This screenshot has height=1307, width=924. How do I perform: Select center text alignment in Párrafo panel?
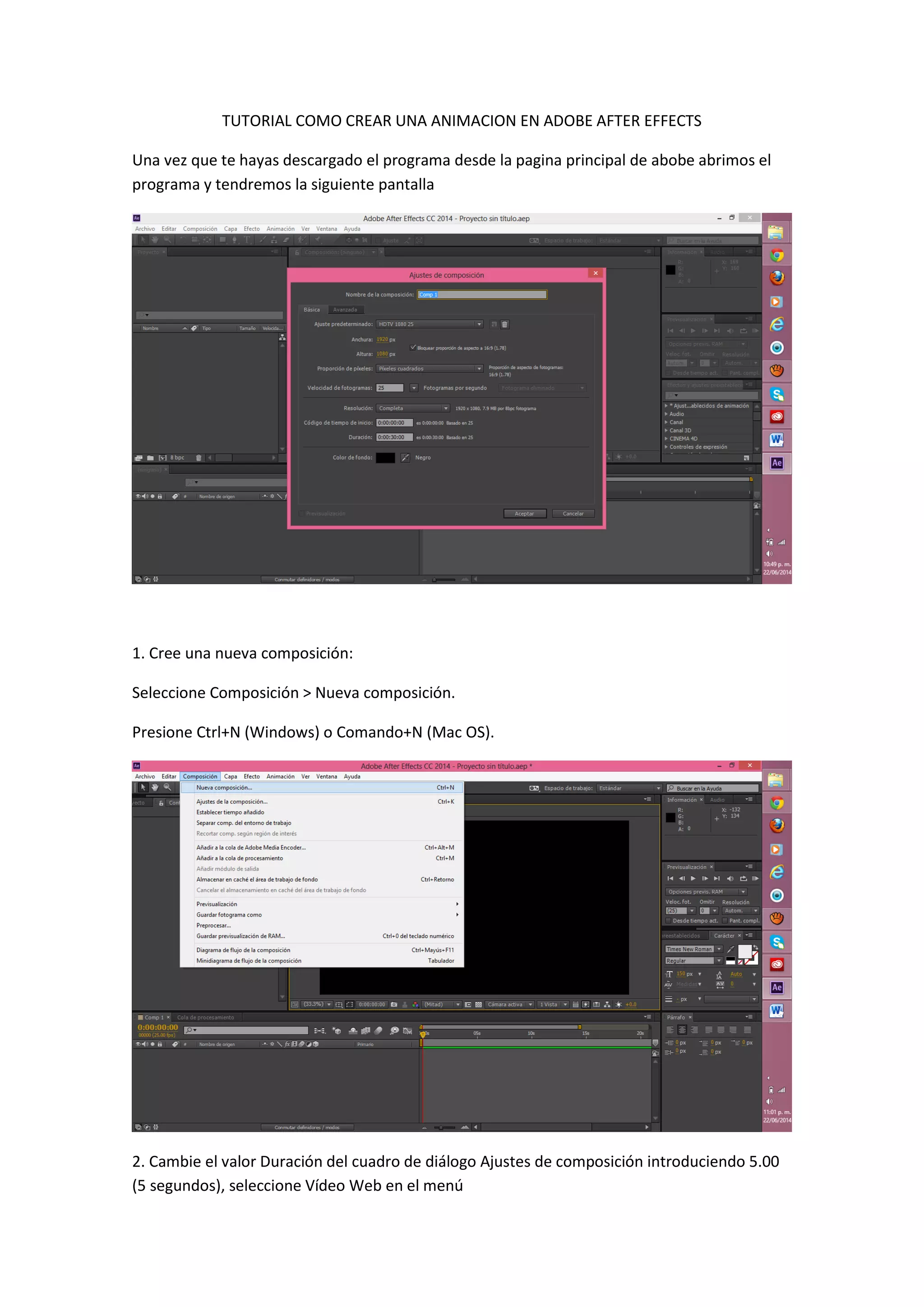point(682,1030)
